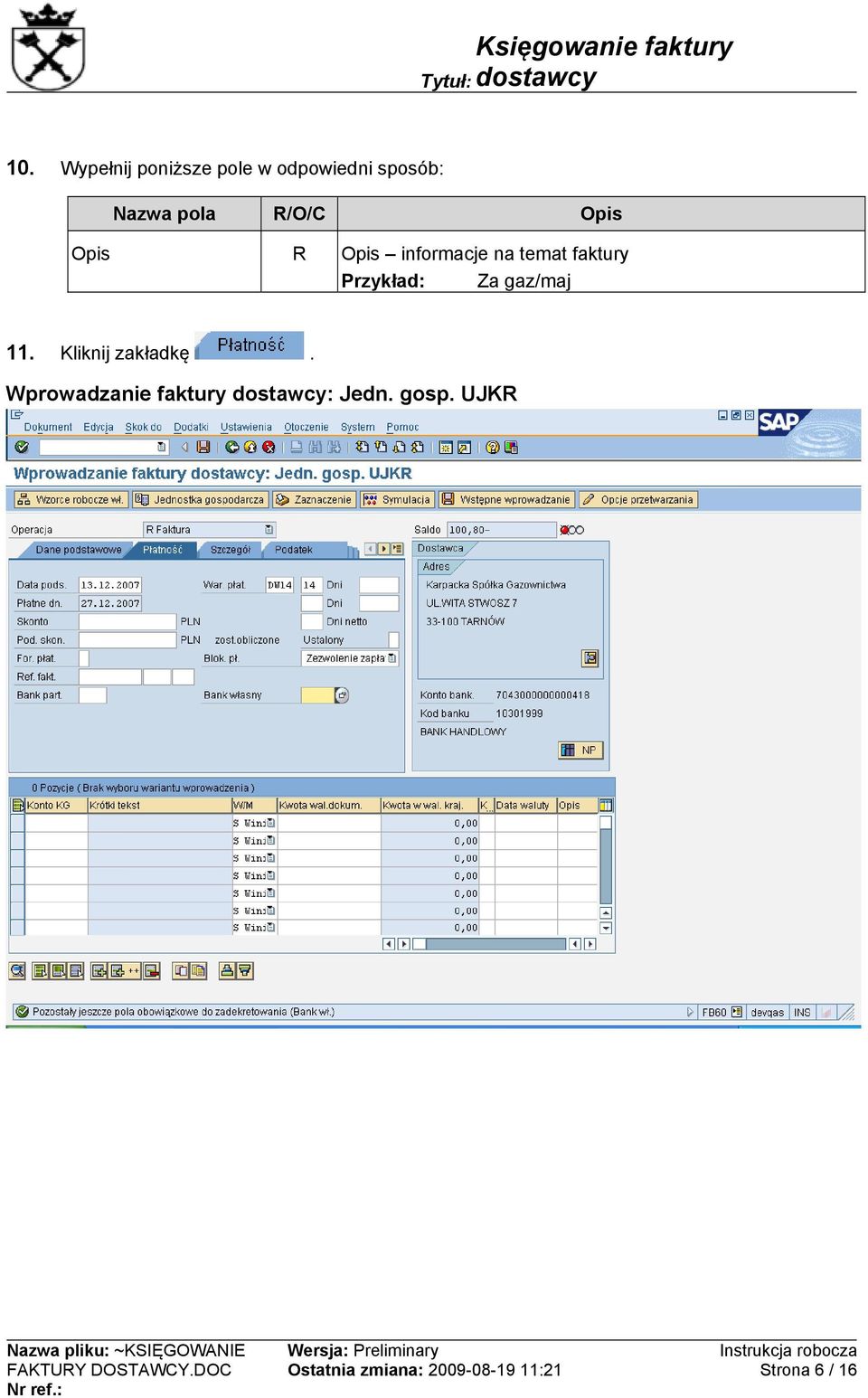Image resolution: width=868 pixels, height=1398 pixels.
Task: Click the Opcje przetwarzania button
Action: click(x=638, y=499)
